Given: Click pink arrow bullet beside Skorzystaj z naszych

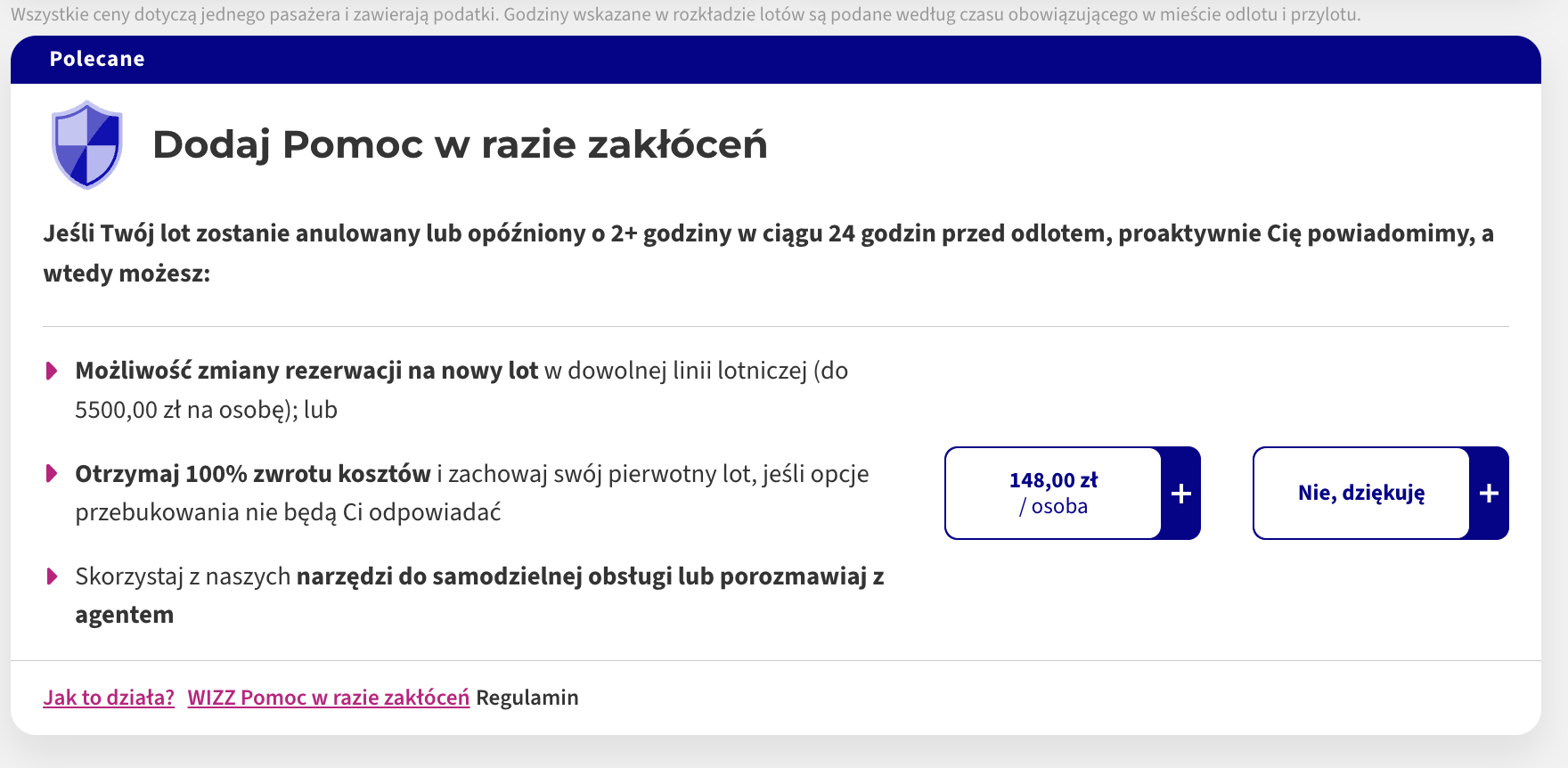Looking at the screenshot, I should point(52,576).
